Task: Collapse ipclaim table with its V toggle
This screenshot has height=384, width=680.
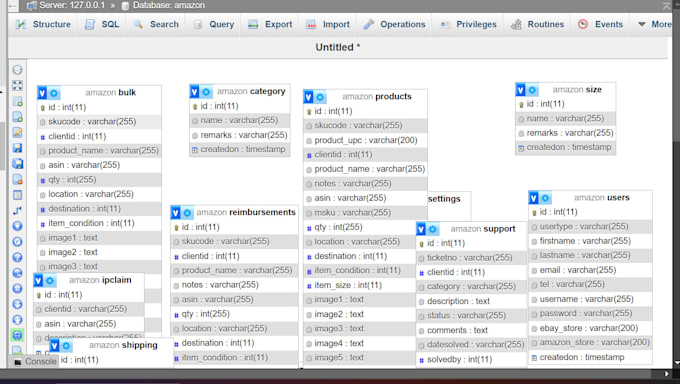Action: (x=38, y=281)
